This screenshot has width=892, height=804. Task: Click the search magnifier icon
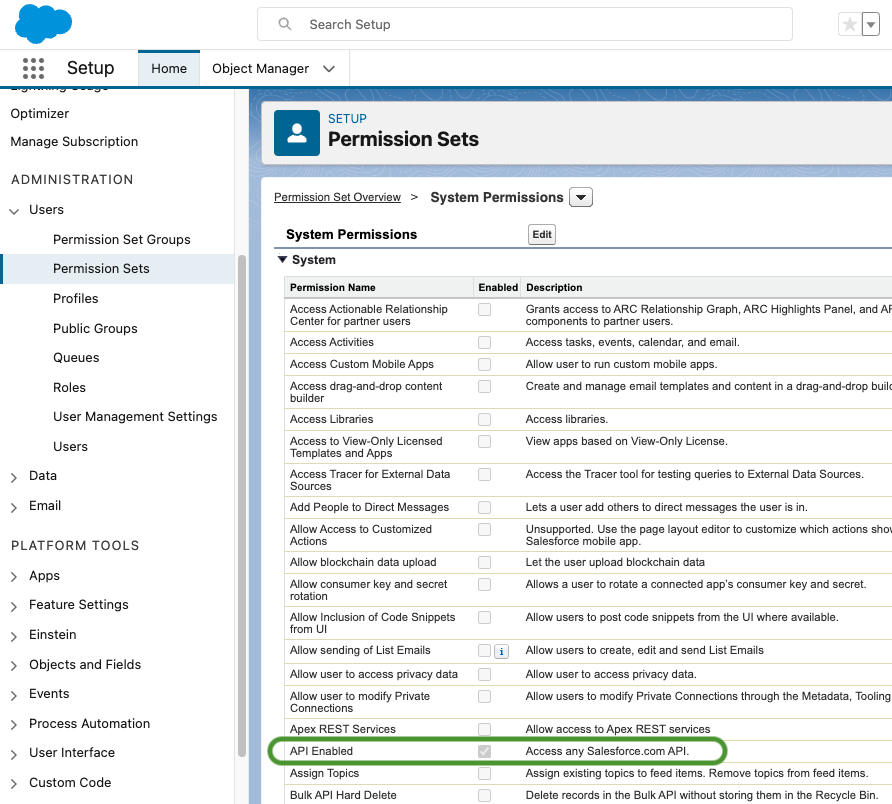[284, 24]
